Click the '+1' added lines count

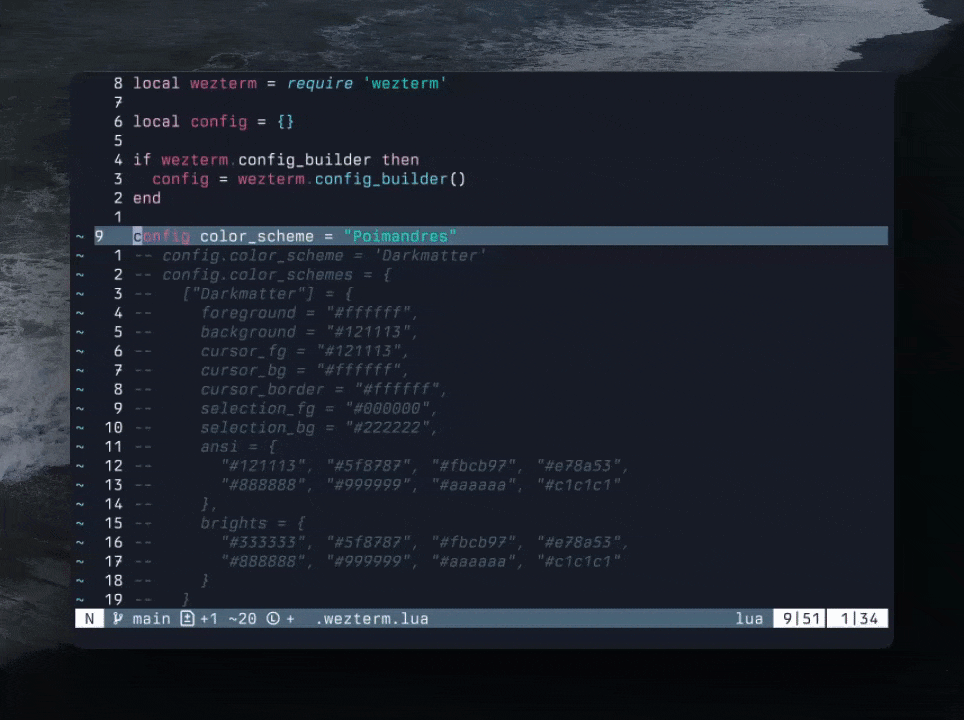[208, 619]
